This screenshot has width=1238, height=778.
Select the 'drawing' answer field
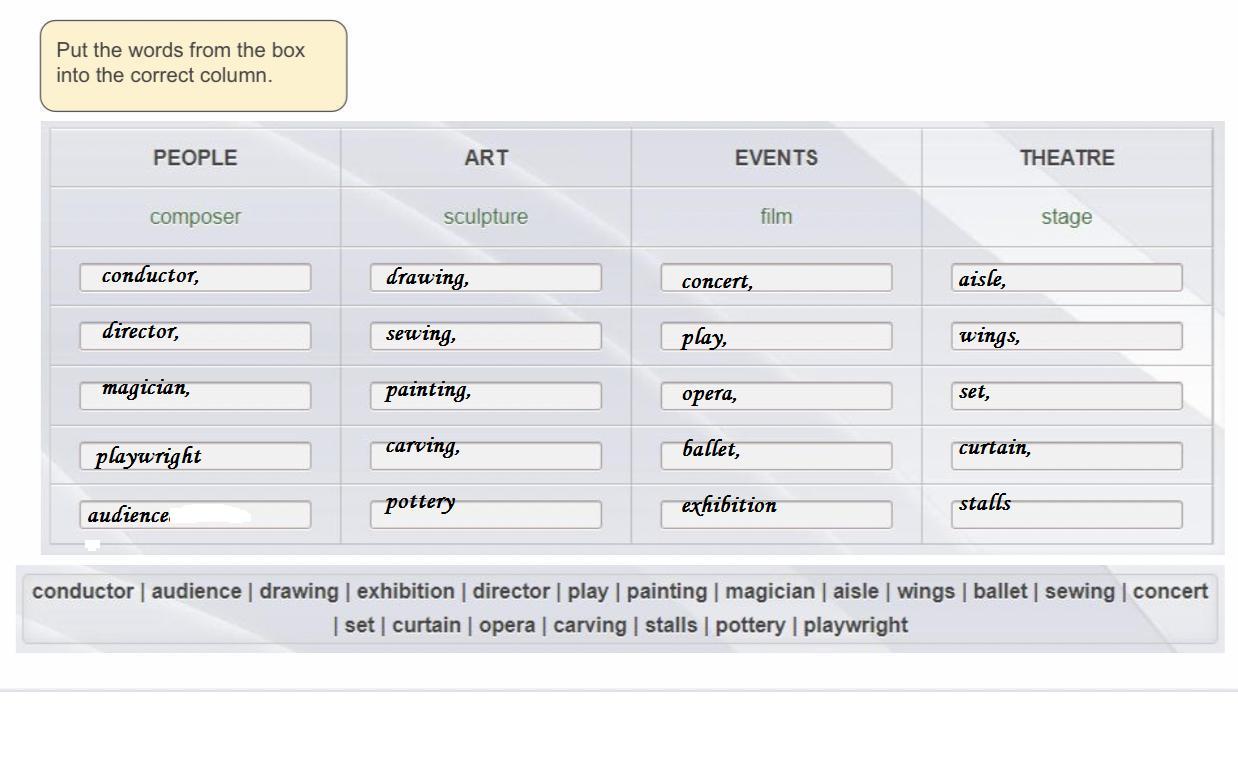[x=486, y=278]
